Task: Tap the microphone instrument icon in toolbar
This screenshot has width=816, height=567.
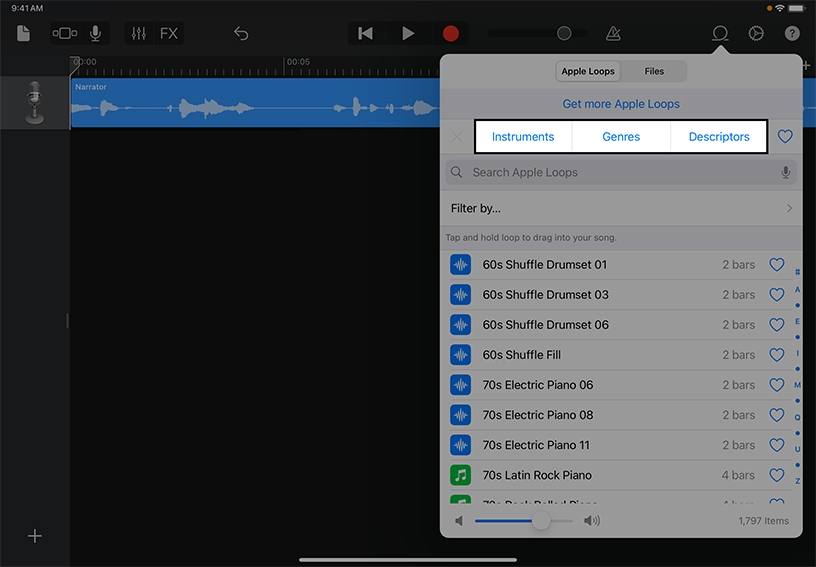Action: pos(96,33)
